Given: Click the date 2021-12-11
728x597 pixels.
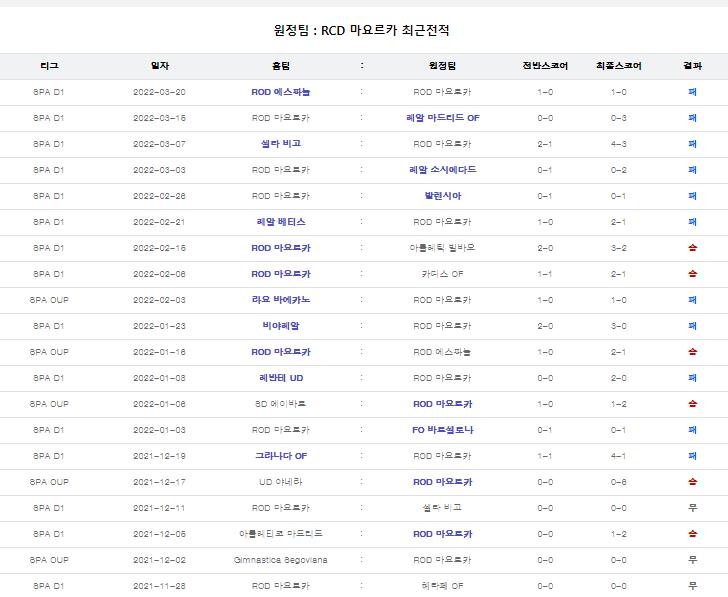Looking at the screenshot, I should tap(159, 508).
